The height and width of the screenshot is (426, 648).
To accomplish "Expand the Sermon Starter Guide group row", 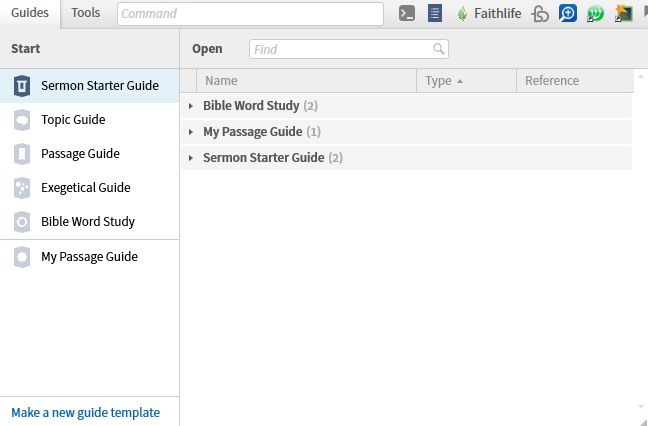I will coord(406,158).
